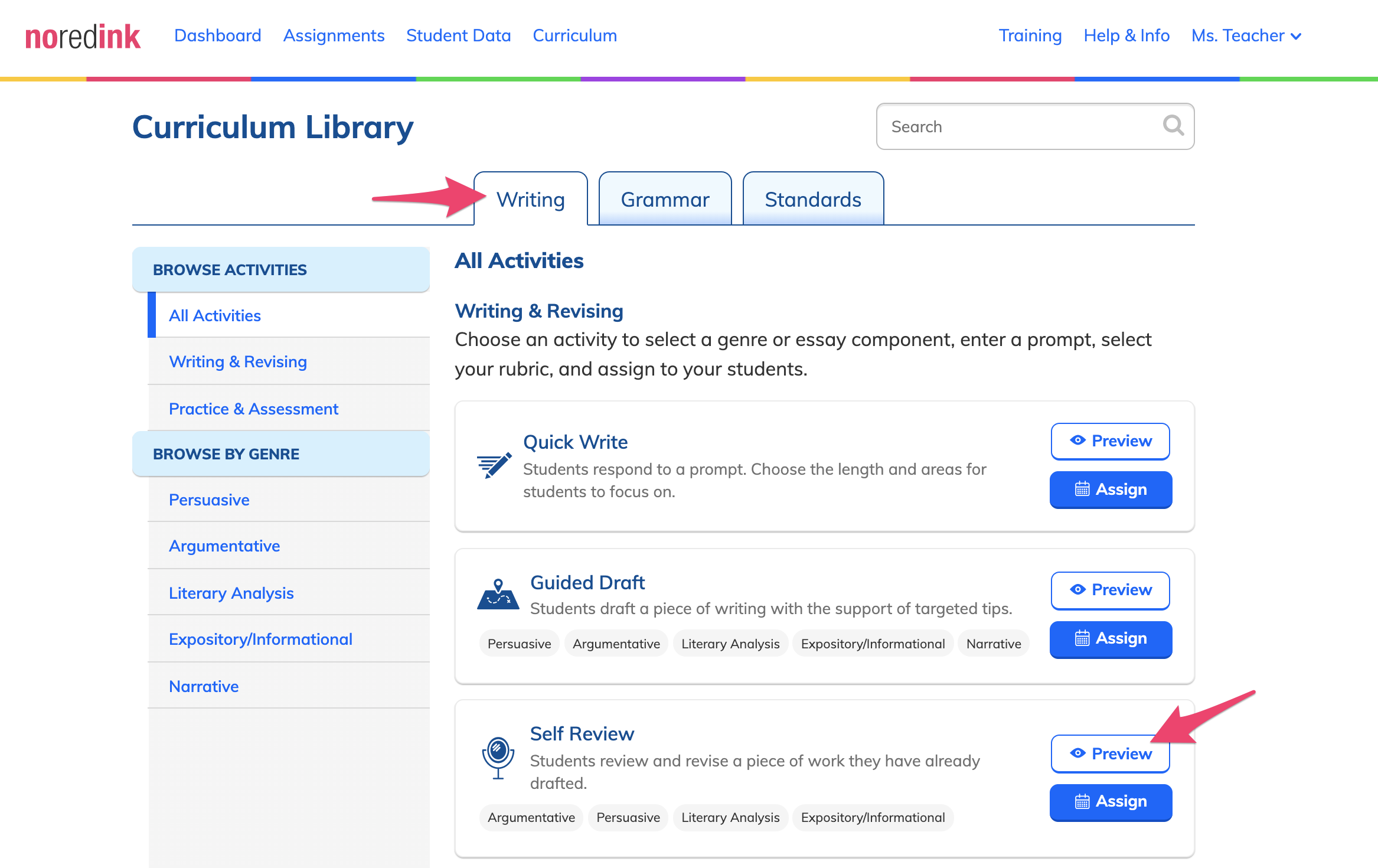Assign the Quick Write activity
The image size is (1378, 868).
click(1111, 489)
